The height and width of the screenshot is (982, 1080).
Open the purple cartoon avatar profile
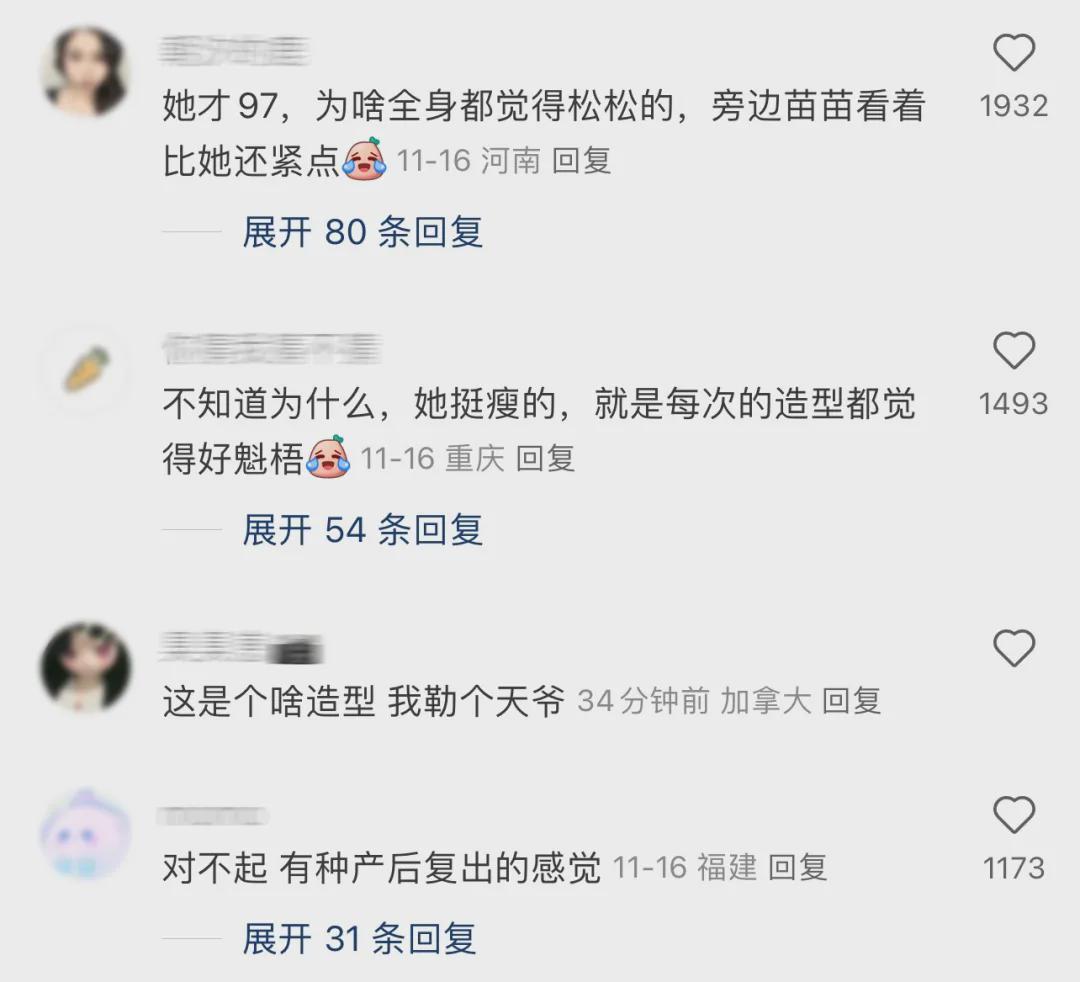(85, 834)
